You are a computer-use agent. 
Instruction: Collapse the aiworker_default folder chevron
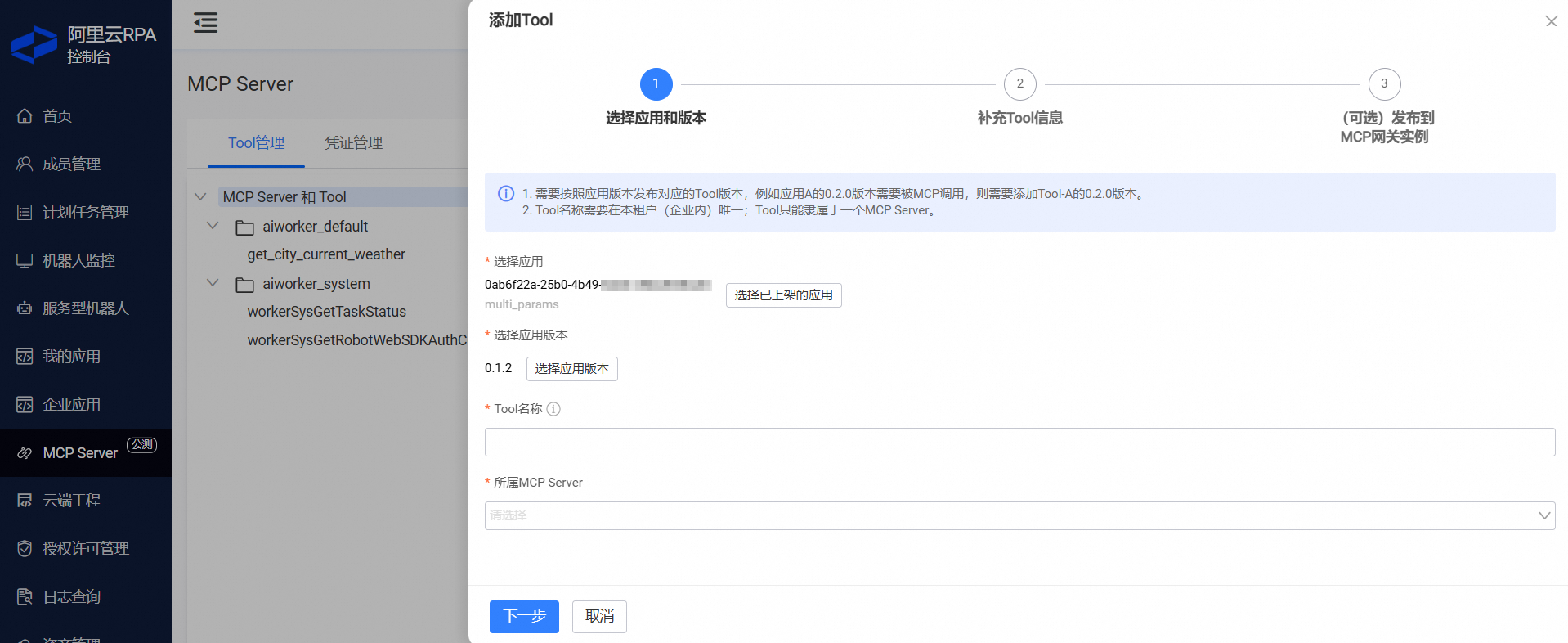tap(213, 225)
